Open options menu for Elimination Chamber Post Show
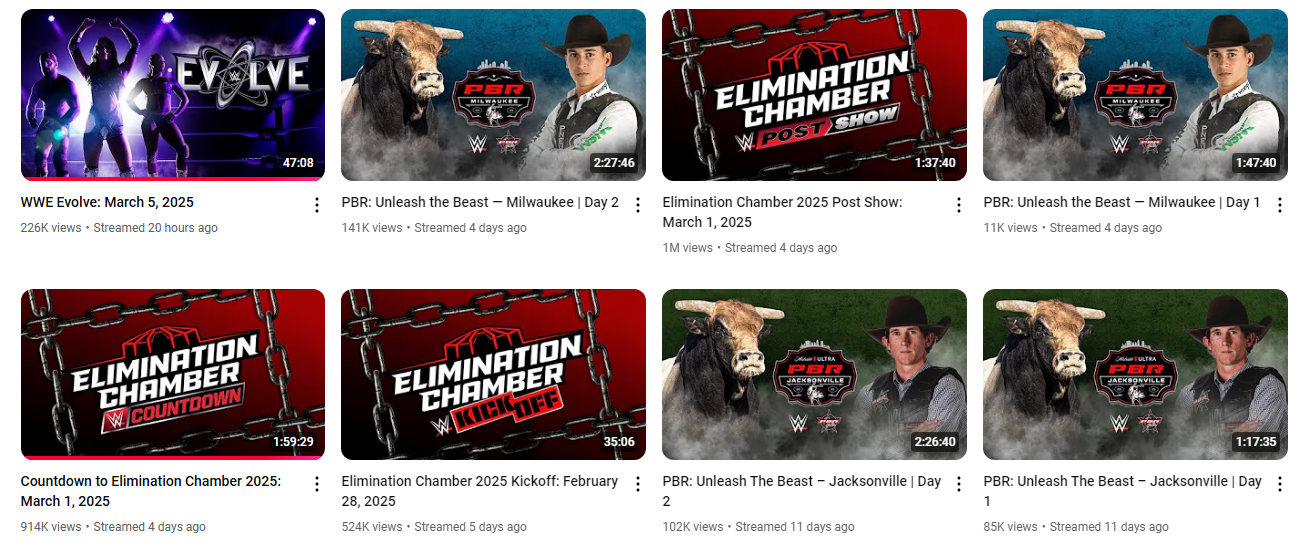This screenshot has height=551, width=1306. coord(959,205)
